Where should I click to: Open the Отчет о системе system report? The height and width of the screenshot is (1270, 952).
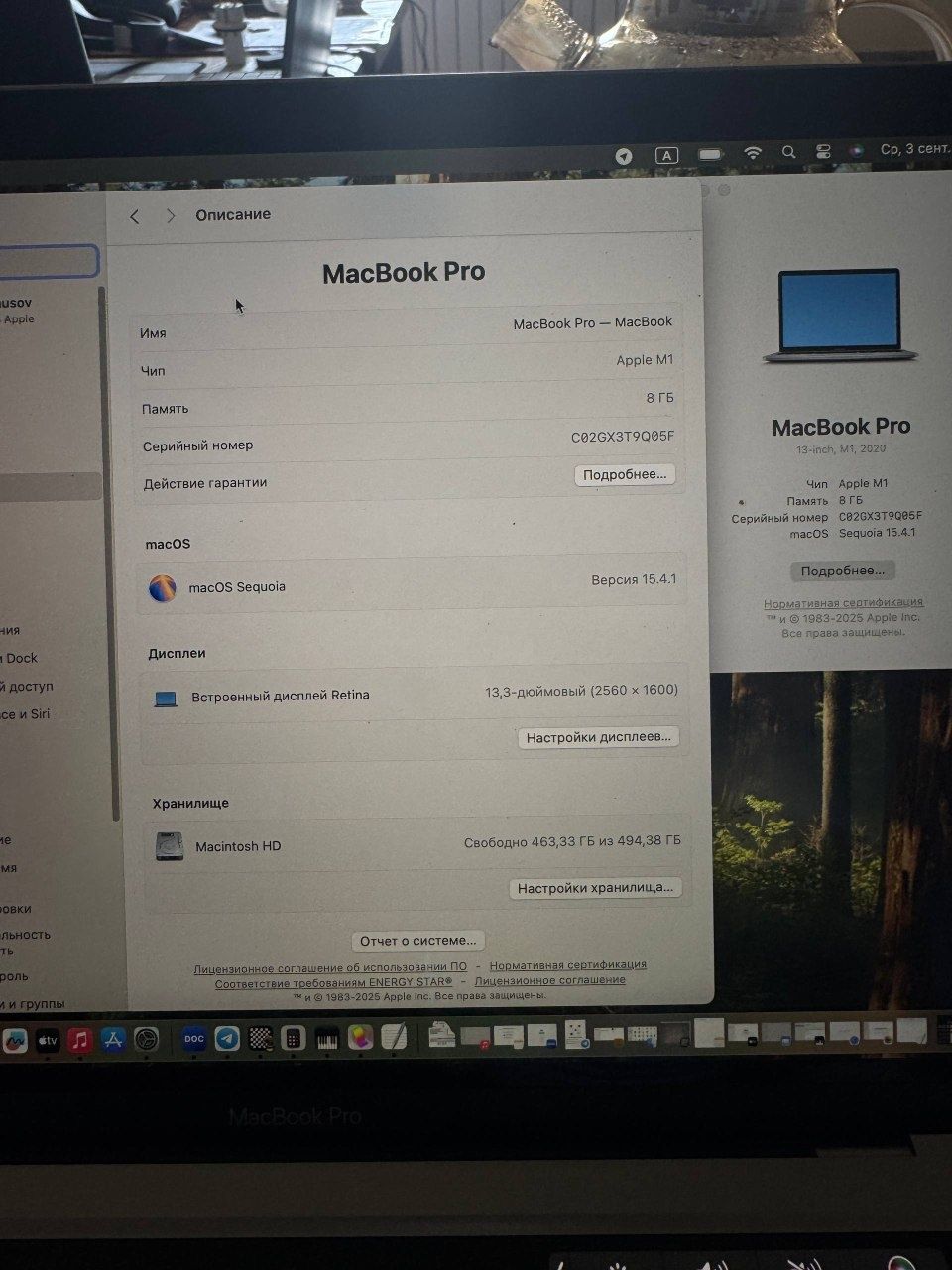click(417, 940)
